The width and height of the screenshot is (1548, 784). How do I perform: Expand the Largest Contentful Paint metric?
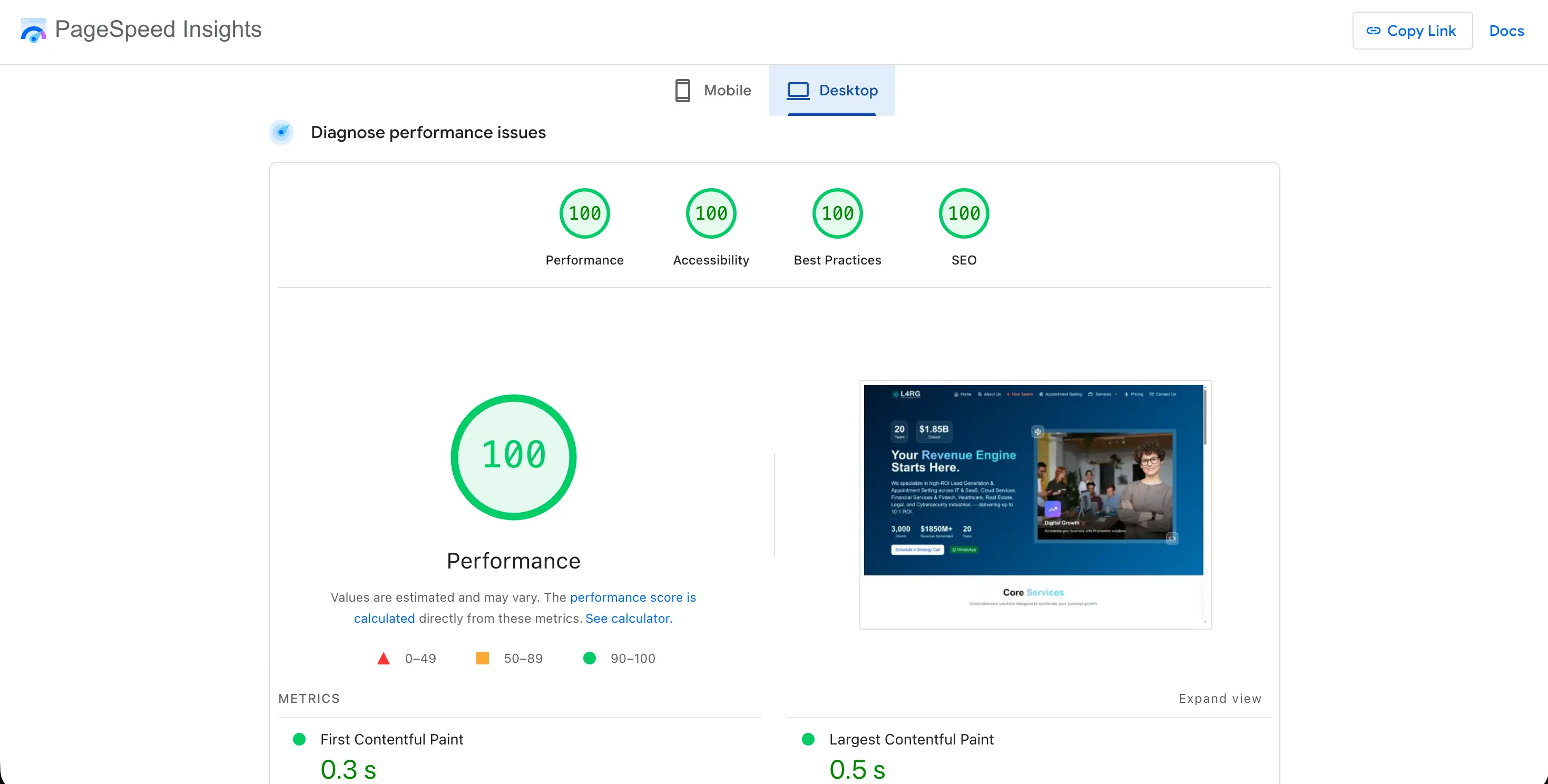click(911, 740)
